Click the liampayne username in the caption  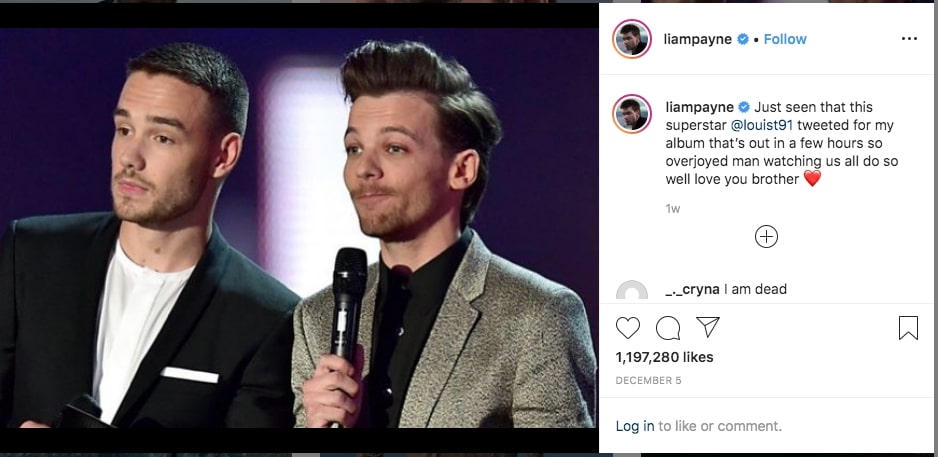pyautogui.click(x=699, y=107)
